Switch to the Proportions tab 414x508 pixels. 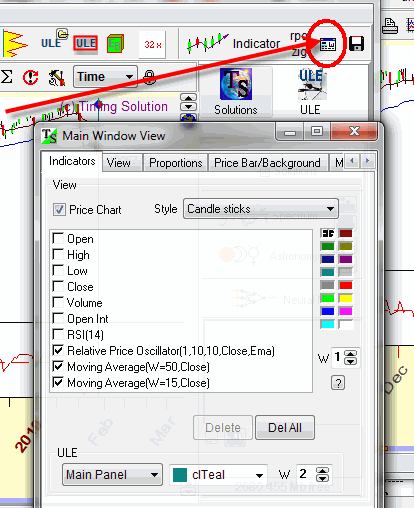176,163
